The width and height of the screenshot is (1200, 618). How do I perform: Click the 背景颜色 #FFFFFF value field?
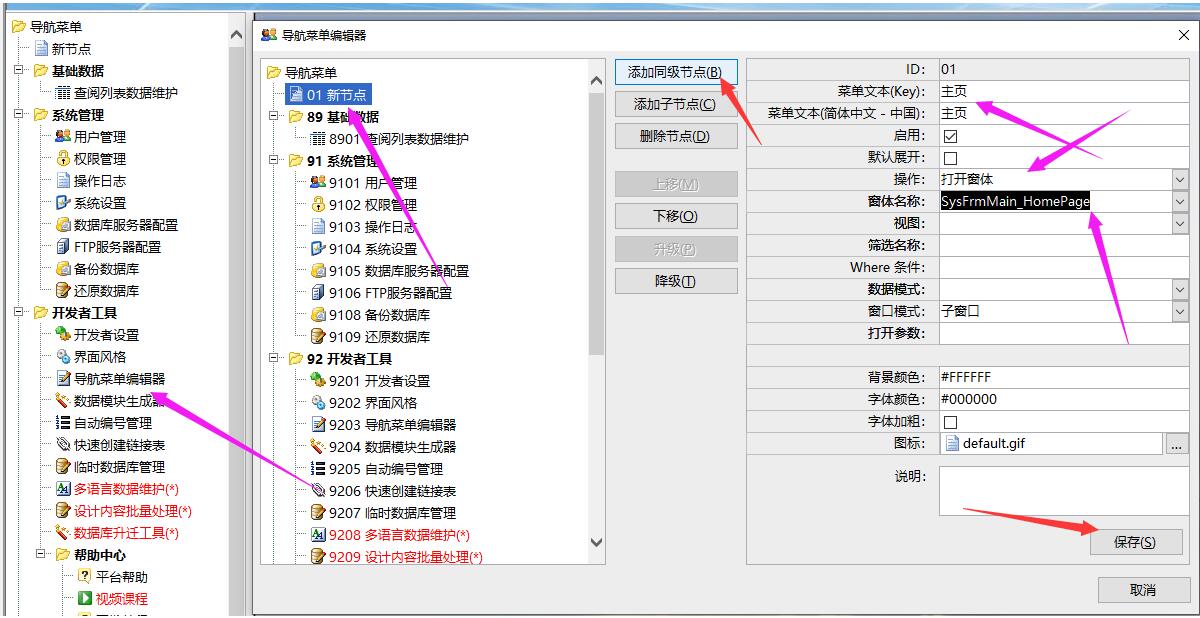coord(1064,378)
